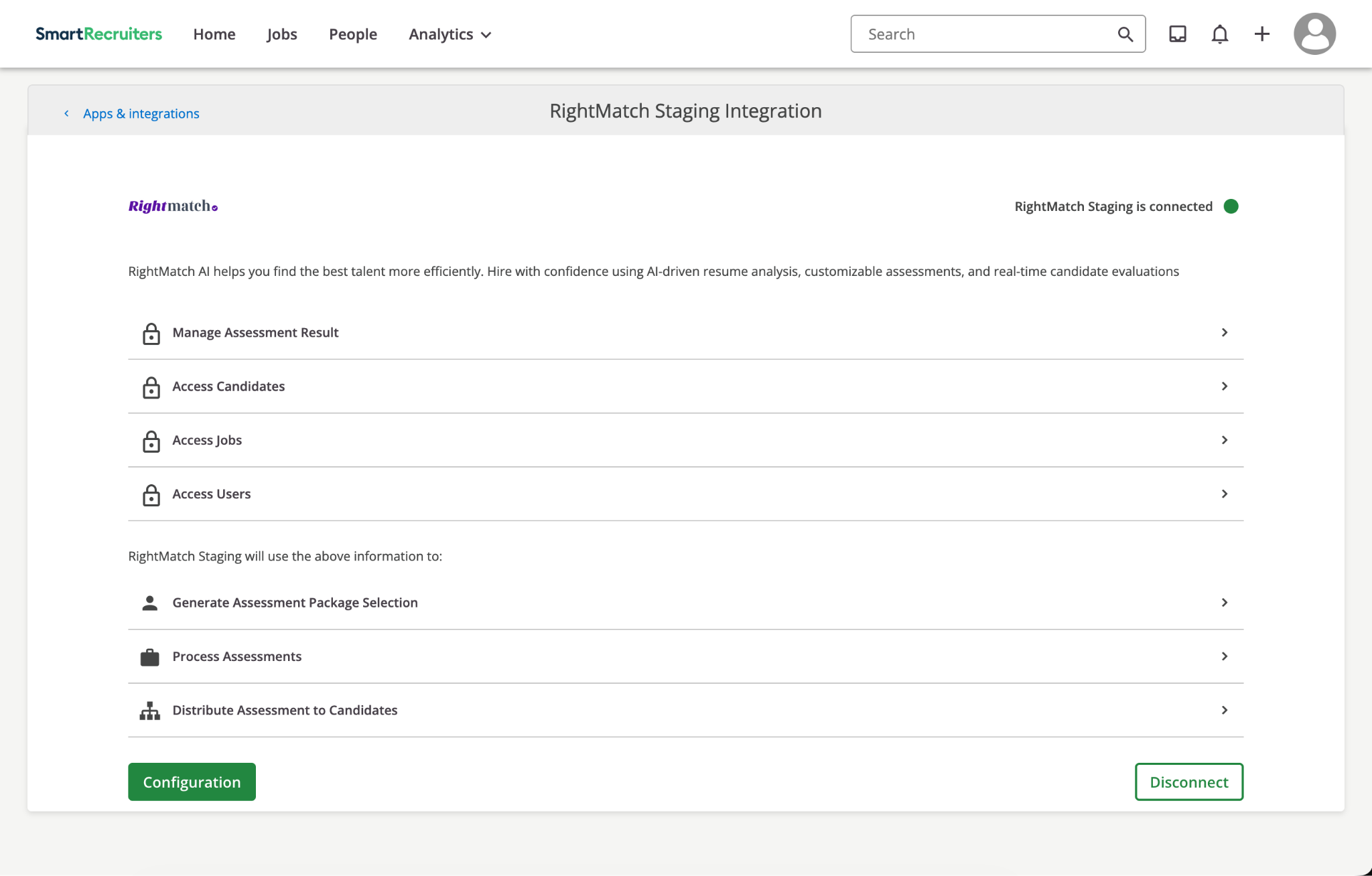
Task: Click the Rightmatch logo
Action: (x=173, y=206)
